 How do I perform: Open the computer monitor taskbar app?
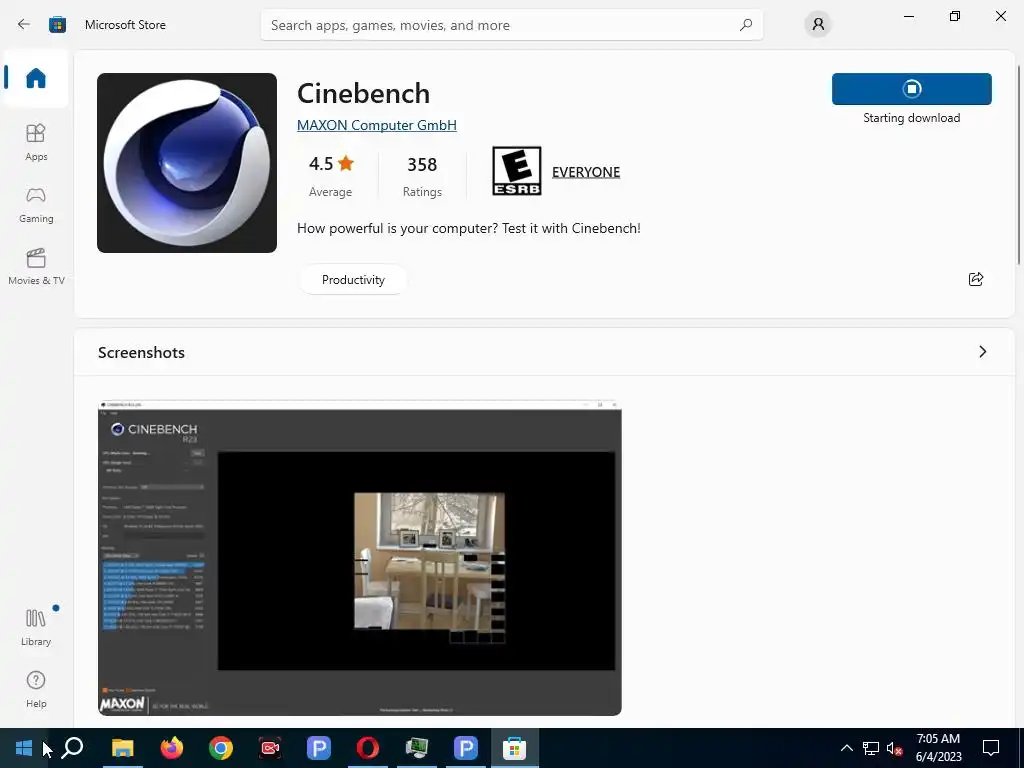click(x=417, y=748)
